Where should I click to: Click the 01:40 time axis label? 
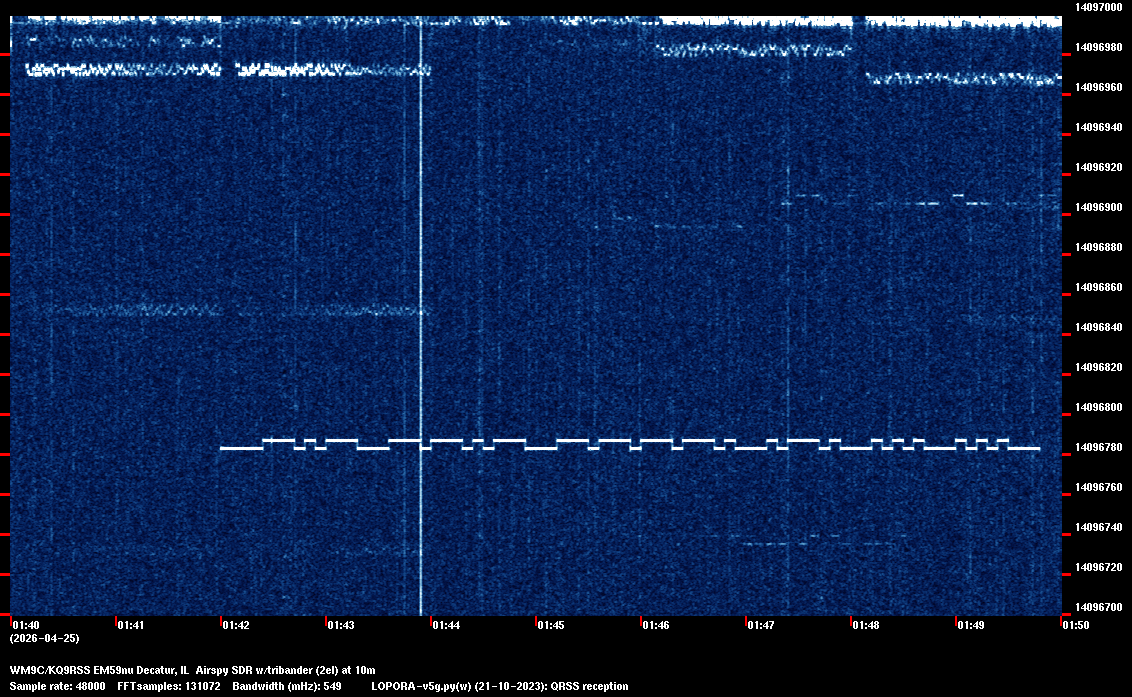tap(26, 625)
